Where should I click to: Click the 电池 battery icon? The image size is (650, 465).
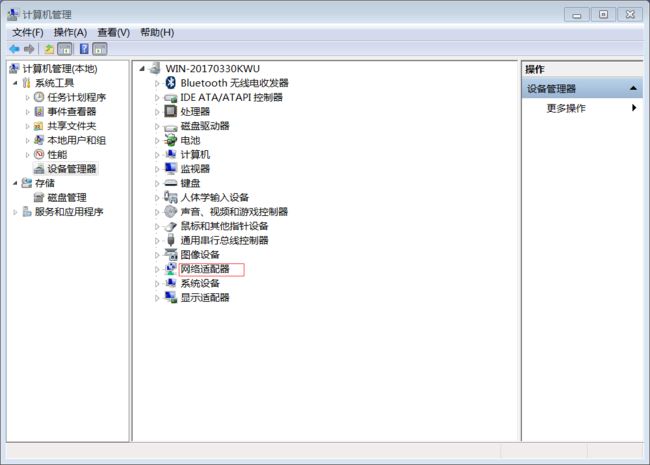pos(170,140)
